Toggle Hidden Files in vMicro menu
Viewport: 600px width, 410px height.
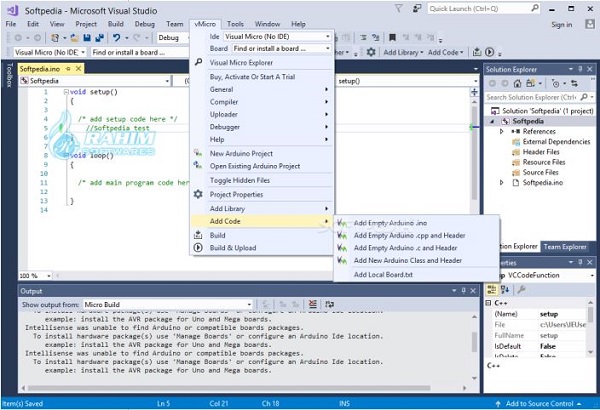[x=241, y=180]
